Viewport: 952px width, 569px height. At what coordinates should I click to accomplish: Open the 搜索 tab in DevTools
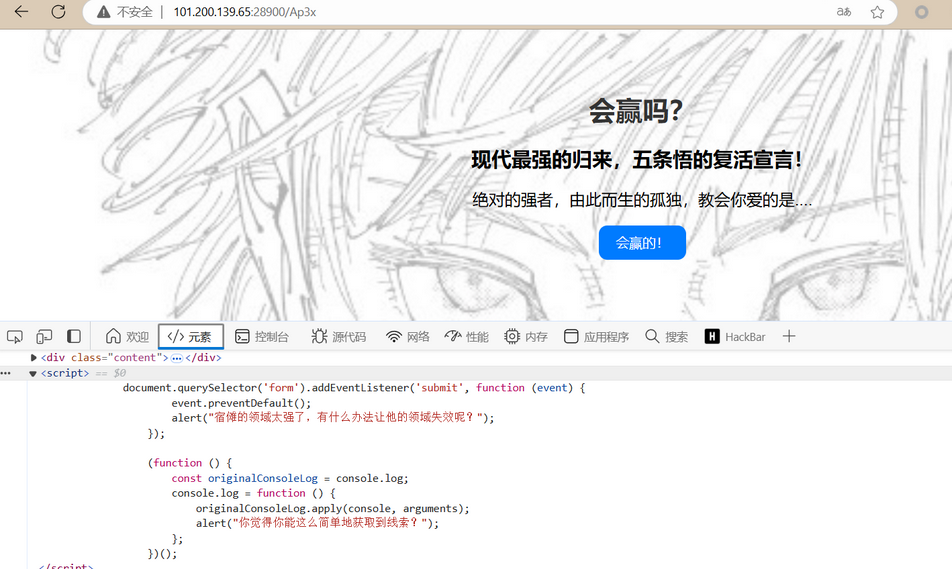click(x=667, y=336)
